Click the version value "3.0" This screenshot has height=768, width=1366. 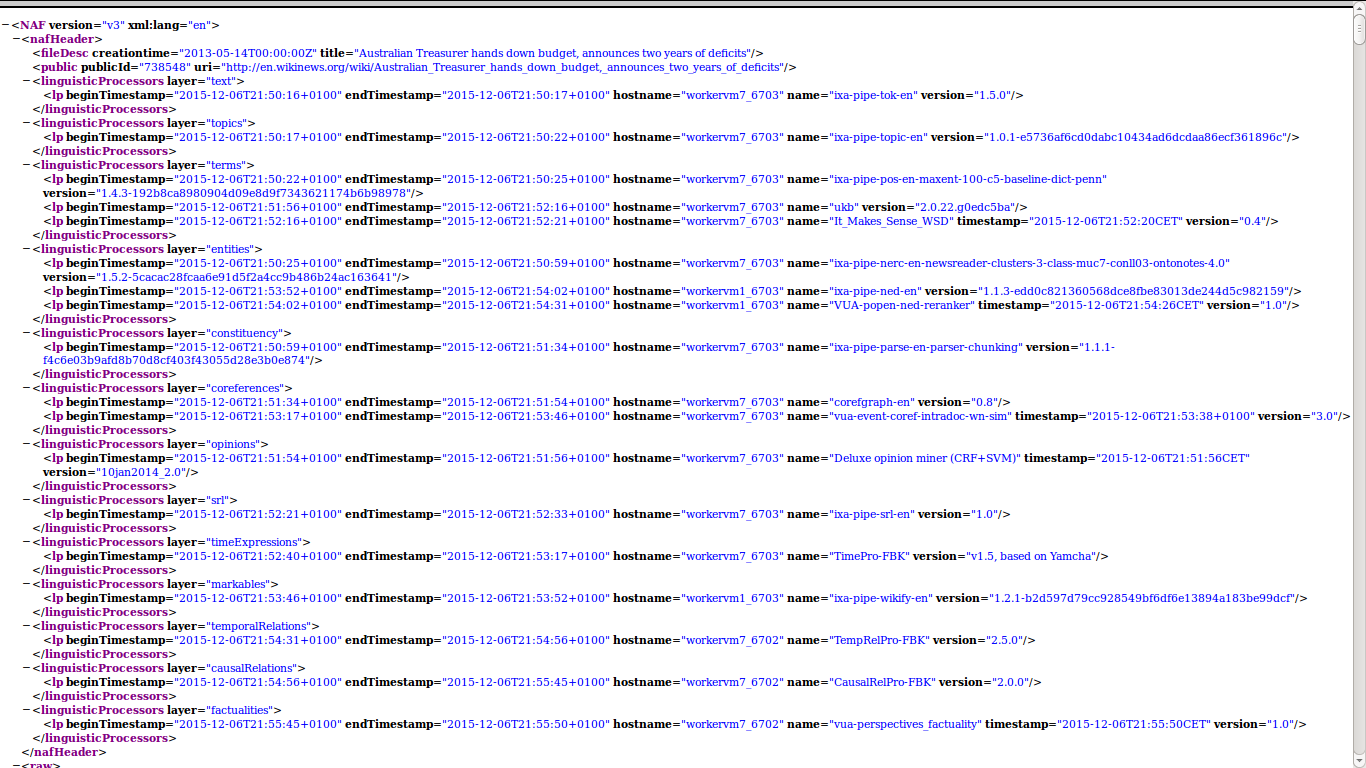[1323, 416]
